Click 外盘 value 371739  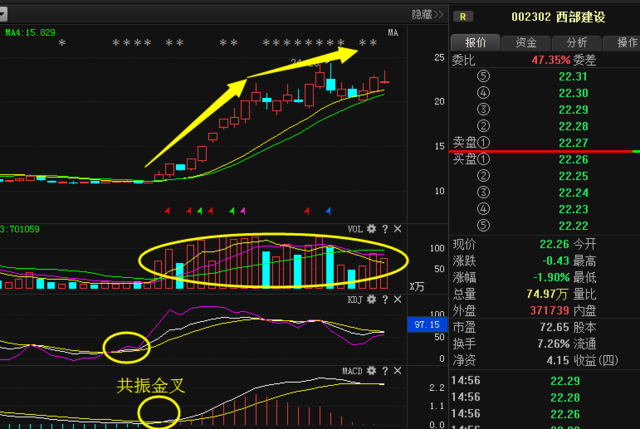pyautogui.click(x=549, y=311)
